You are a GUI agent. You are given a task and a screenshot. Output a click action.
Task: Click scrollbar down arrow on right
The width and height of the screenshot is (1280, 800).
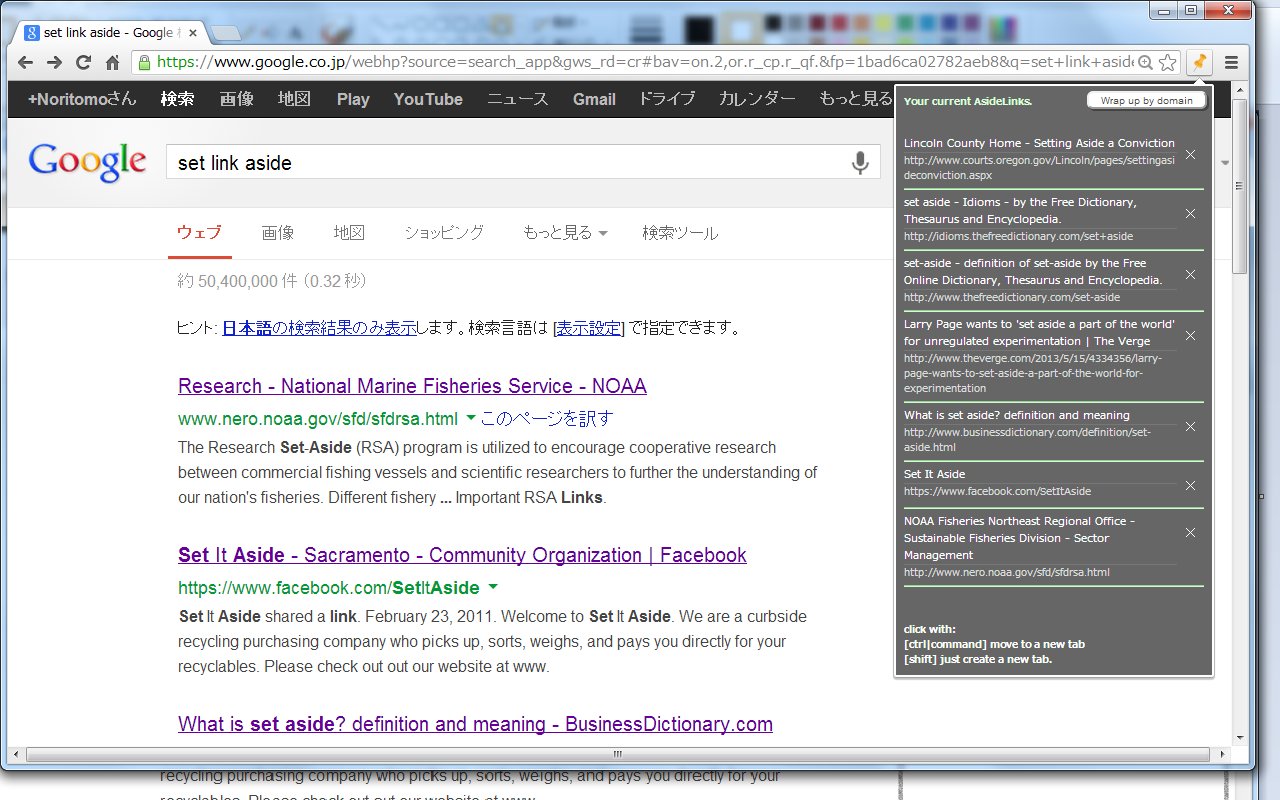point(1240,736)
